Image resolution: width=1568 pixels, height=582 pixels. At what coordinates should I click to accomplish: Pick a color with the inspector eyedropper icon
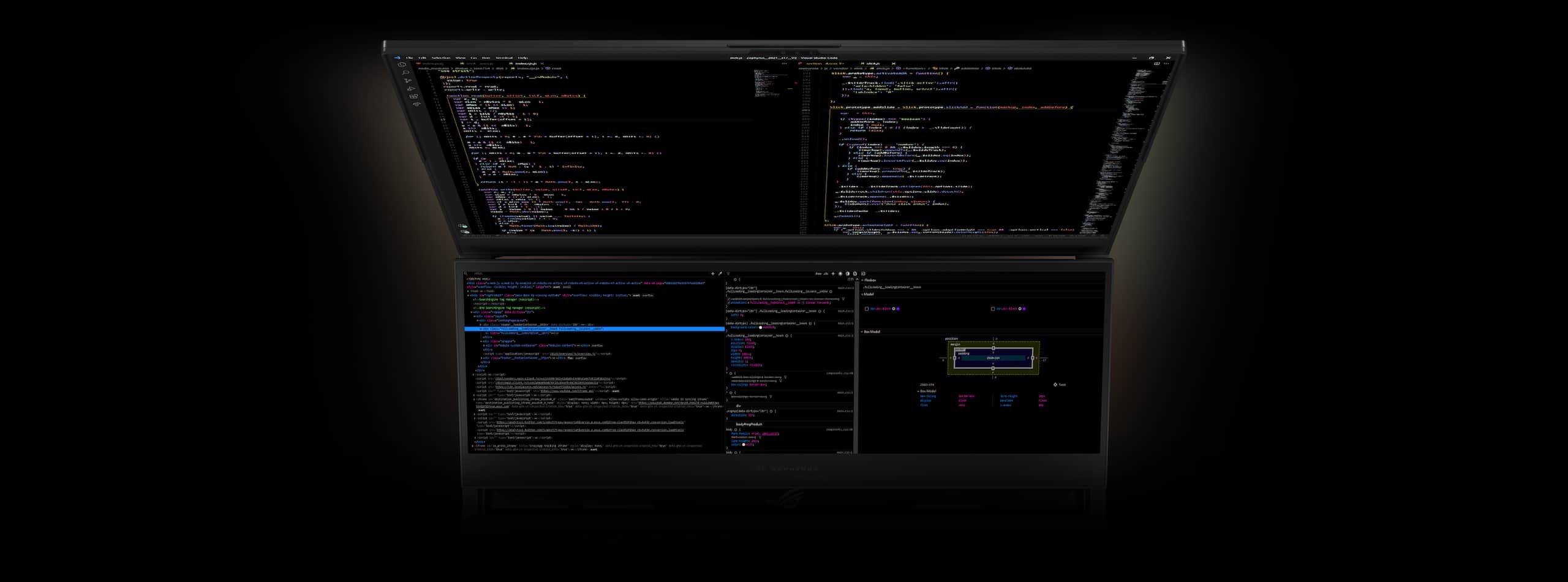pyautogui.click(x=720, y=274)
